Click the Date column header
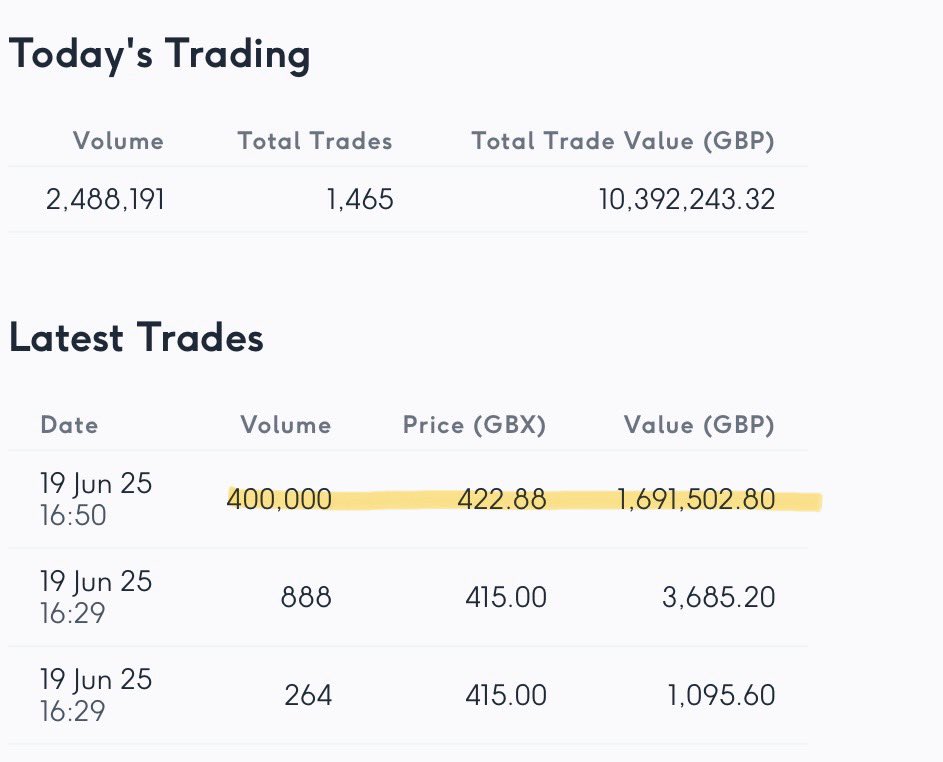943x762 pixels. click(x=69, y=425)
